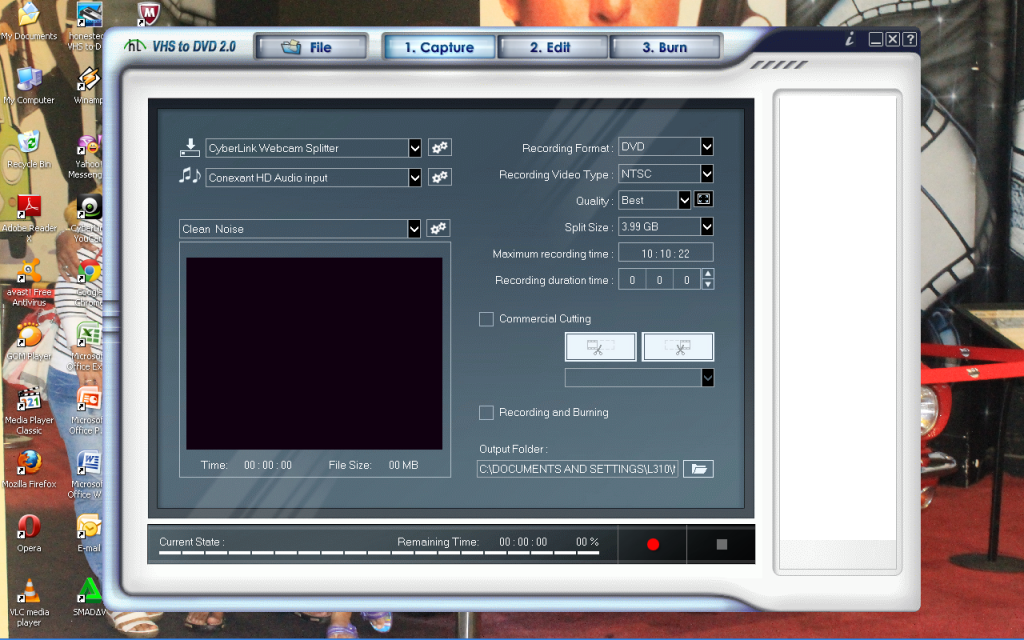The height and width of the screenshot is (640, 1024).
Task: Launch Yahoo Messenger desktop icon
Action: [x=89, y=154]
